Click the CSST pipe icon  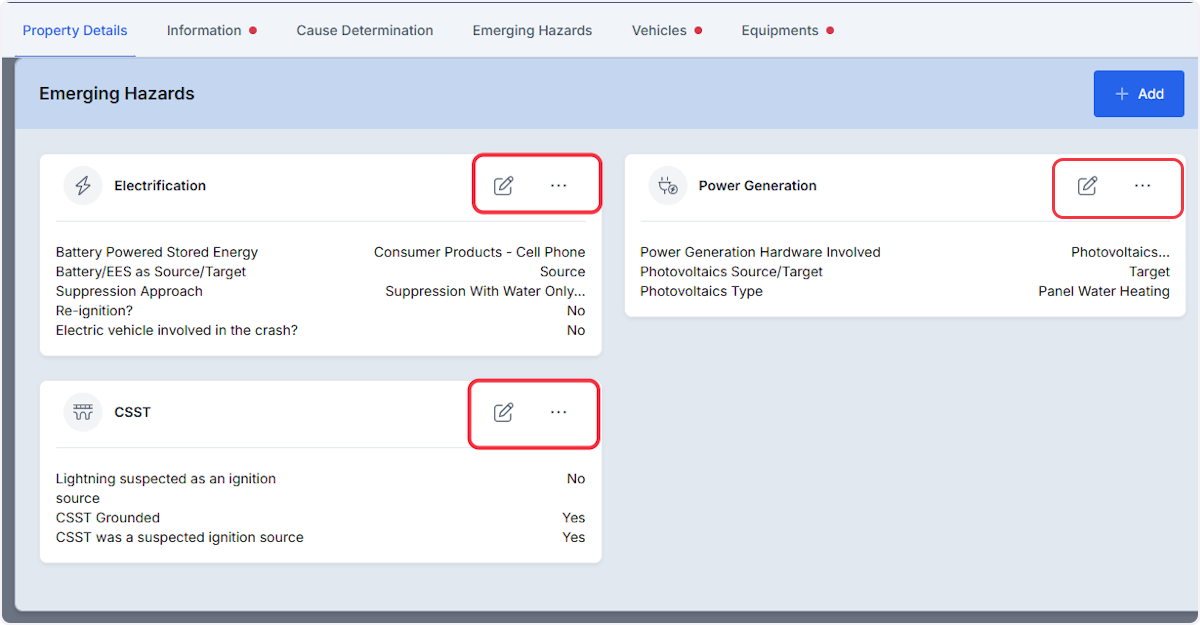[83, 412]
